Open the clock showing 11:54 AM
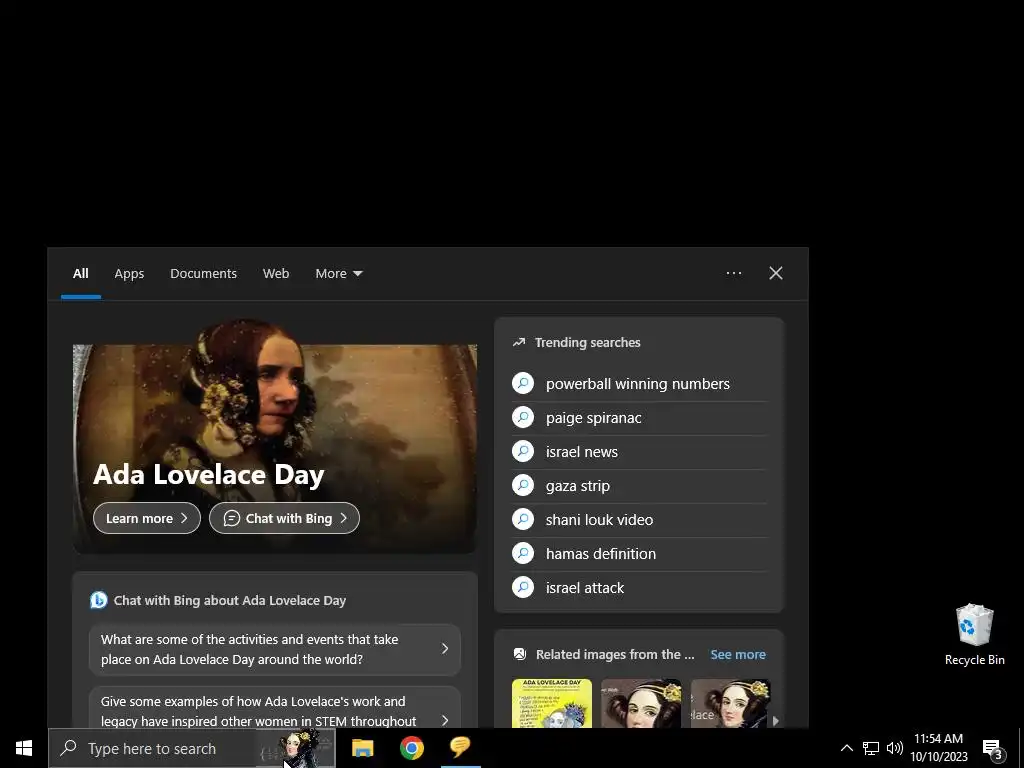Viewport: 1024px width, 768px height. point(938,739)
